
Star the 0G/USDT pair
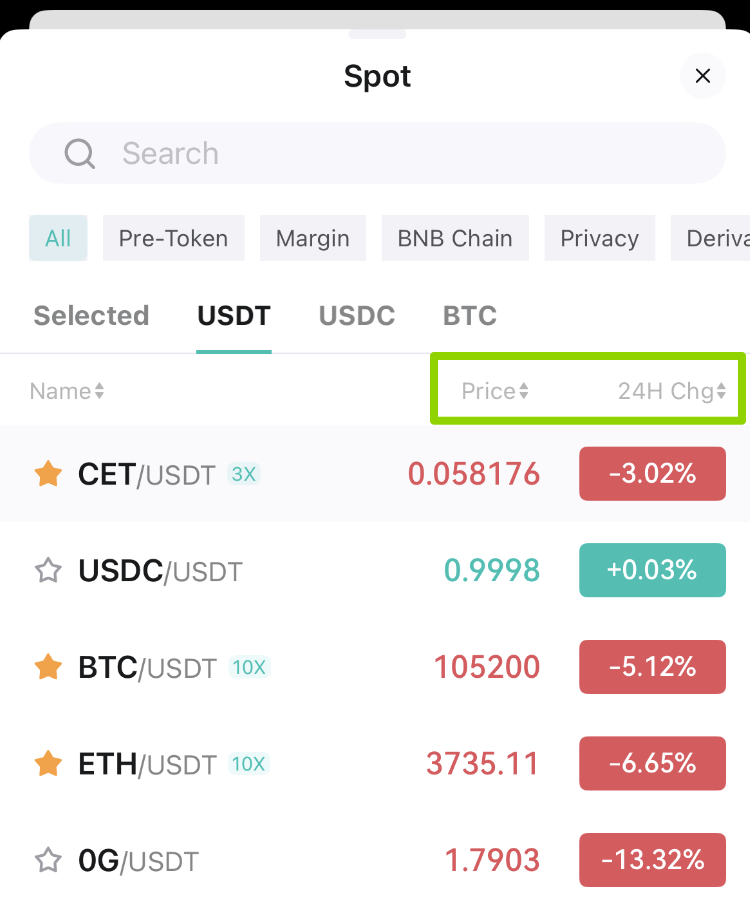point(48,860)
